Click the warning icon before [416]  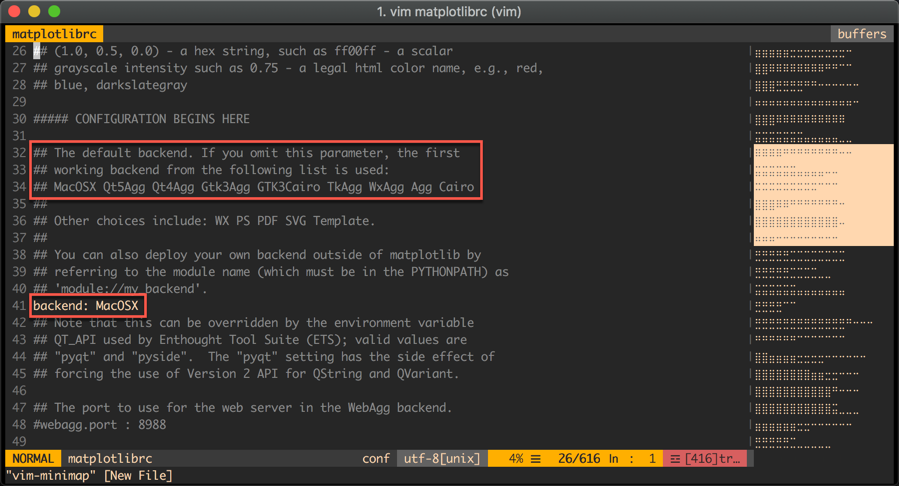675,459
